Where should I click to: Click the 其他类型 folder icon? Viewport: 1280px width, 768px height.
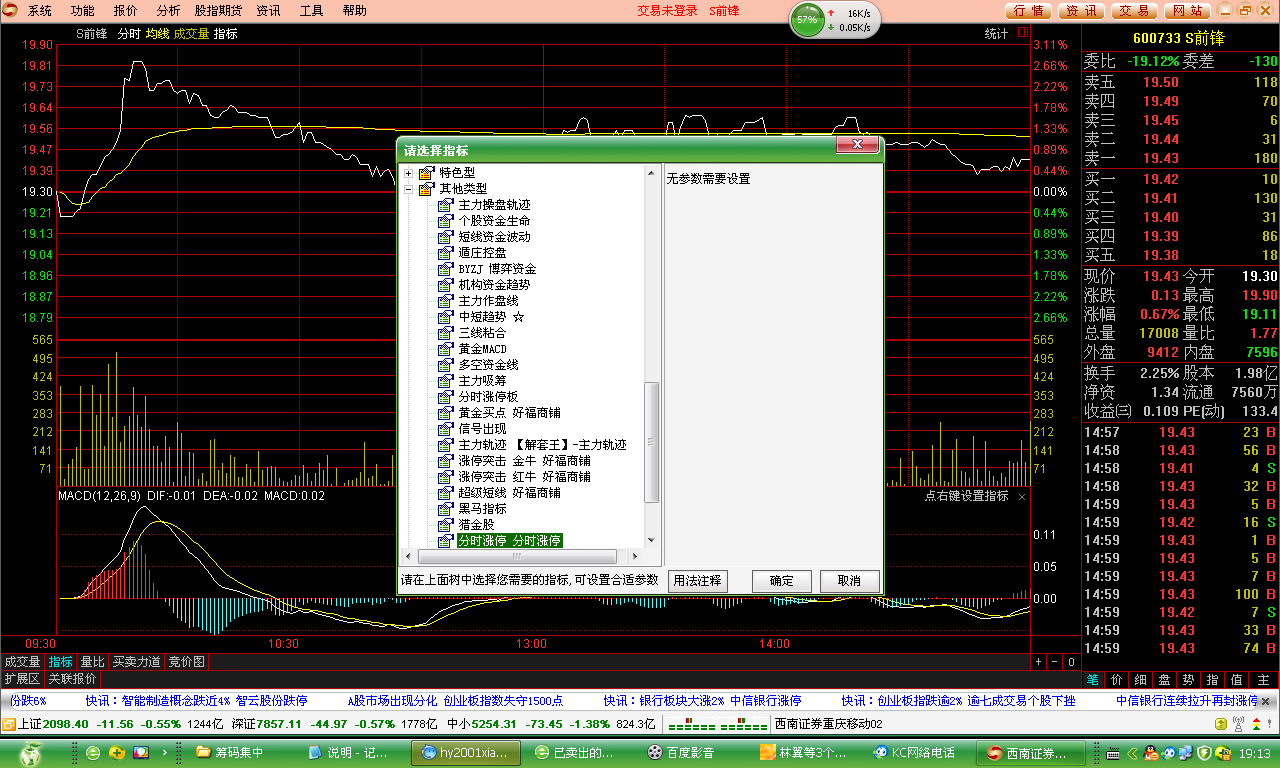pyautogui.click(x=426, y=189)
